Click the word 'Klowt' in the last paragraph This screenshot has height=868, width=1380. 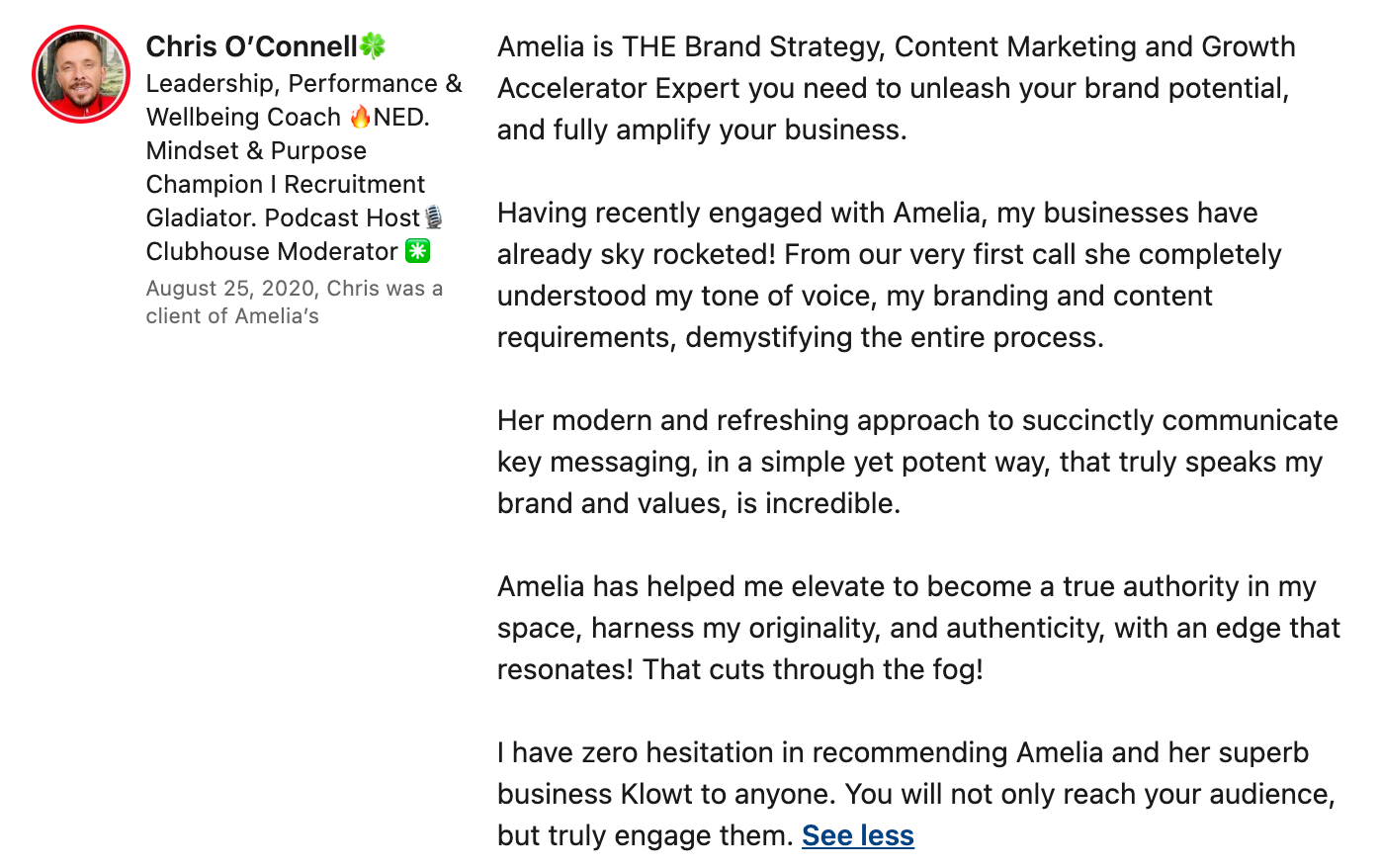656,794
